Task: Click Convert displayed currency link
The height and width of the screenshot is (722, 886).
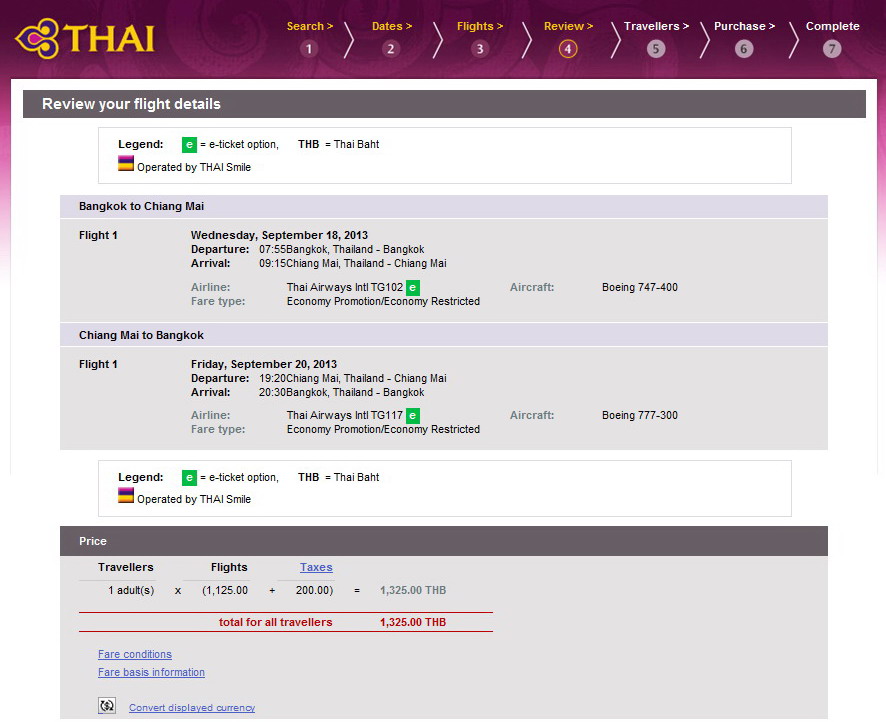Action: (192, 707)
